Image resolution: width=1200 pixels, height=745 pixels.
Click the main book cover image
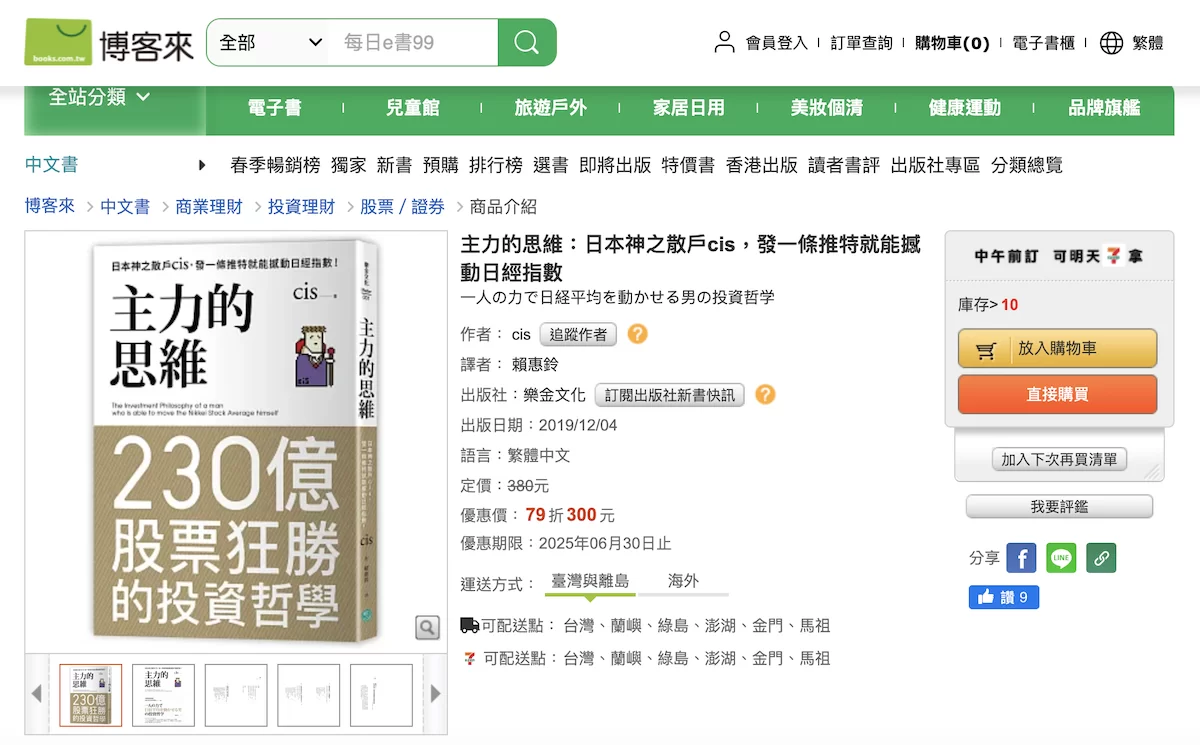236,440
